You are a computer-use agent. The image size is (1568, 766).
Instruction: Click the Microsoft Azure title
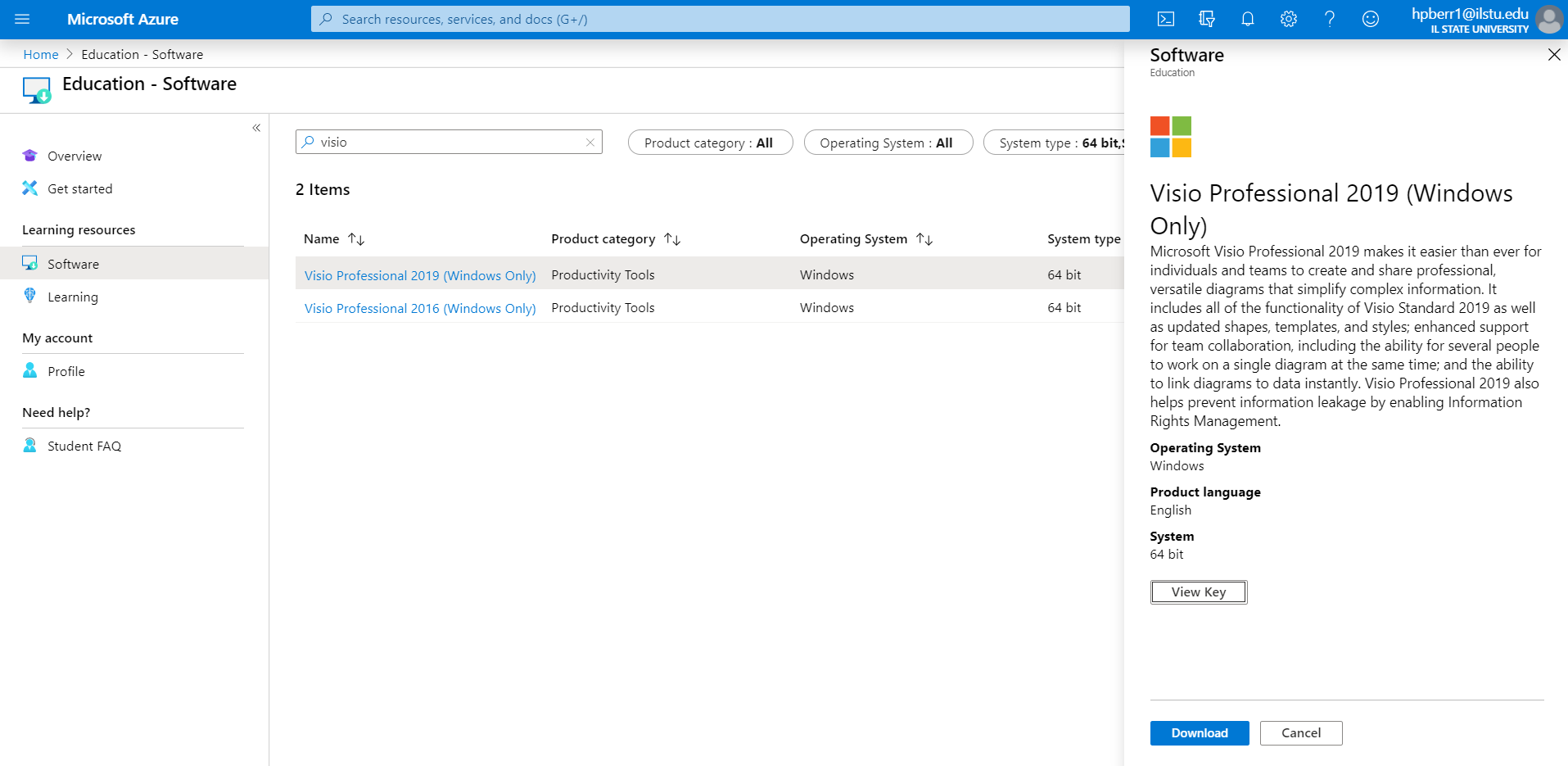pos(123,19)
